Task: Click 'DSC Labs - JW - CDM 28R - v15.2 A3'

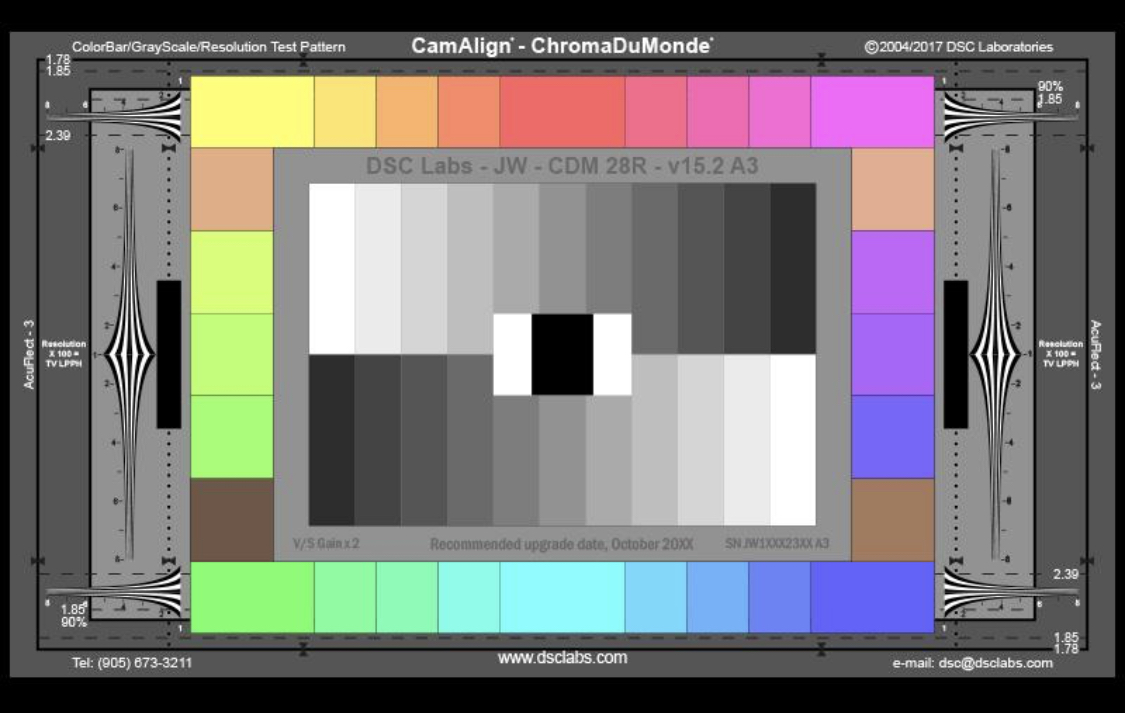Action: [562, 166]
